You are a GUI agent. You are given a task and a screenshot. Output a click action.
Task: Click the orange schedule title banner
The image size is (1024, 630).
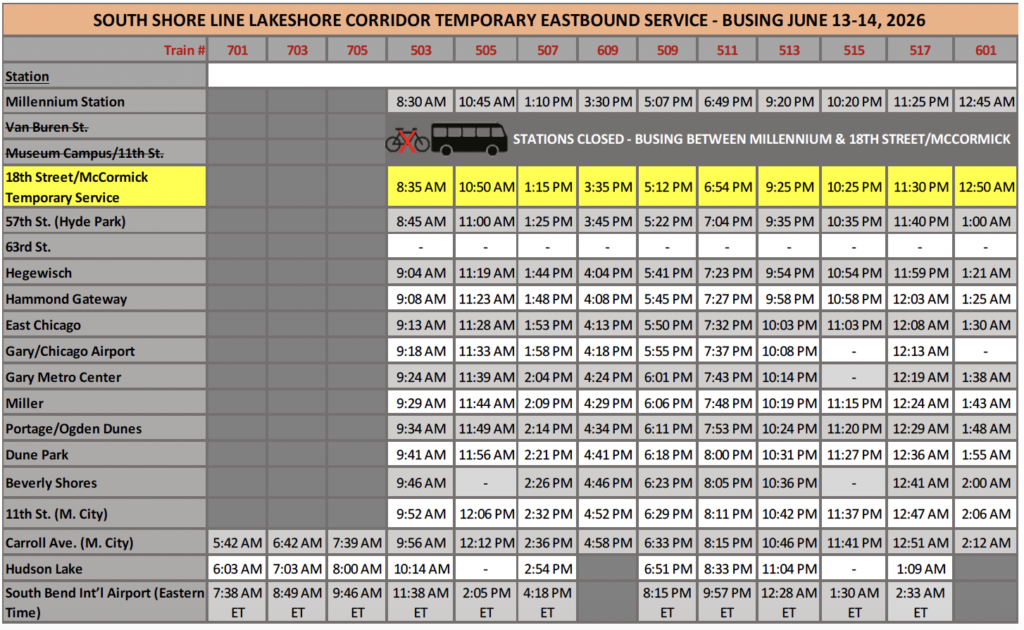pyautogui.click(x=509, y=20)
